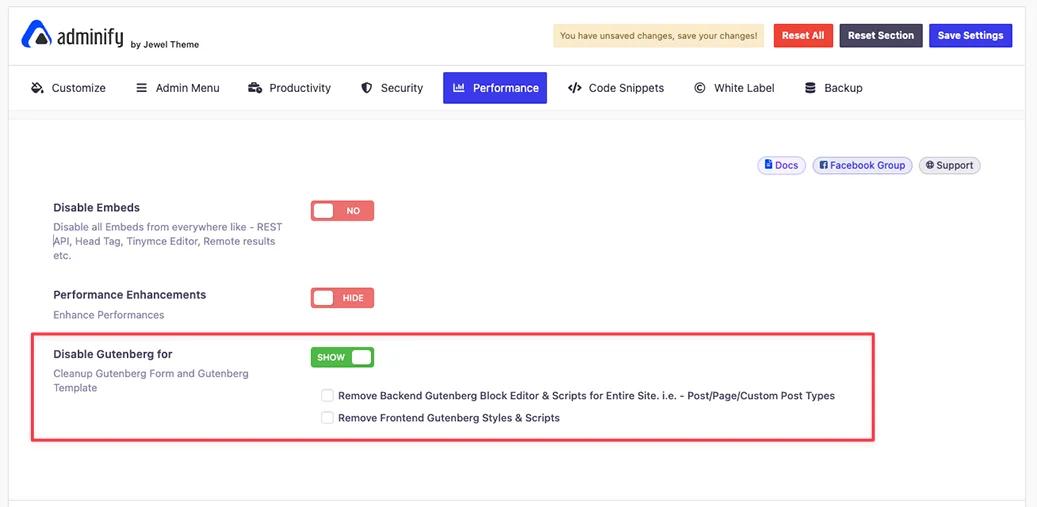Viewport: 1037px width, 507px height.
Task: Check Remove Frontend Gutenberg Styles & Scripts
Action: [327, 418]
